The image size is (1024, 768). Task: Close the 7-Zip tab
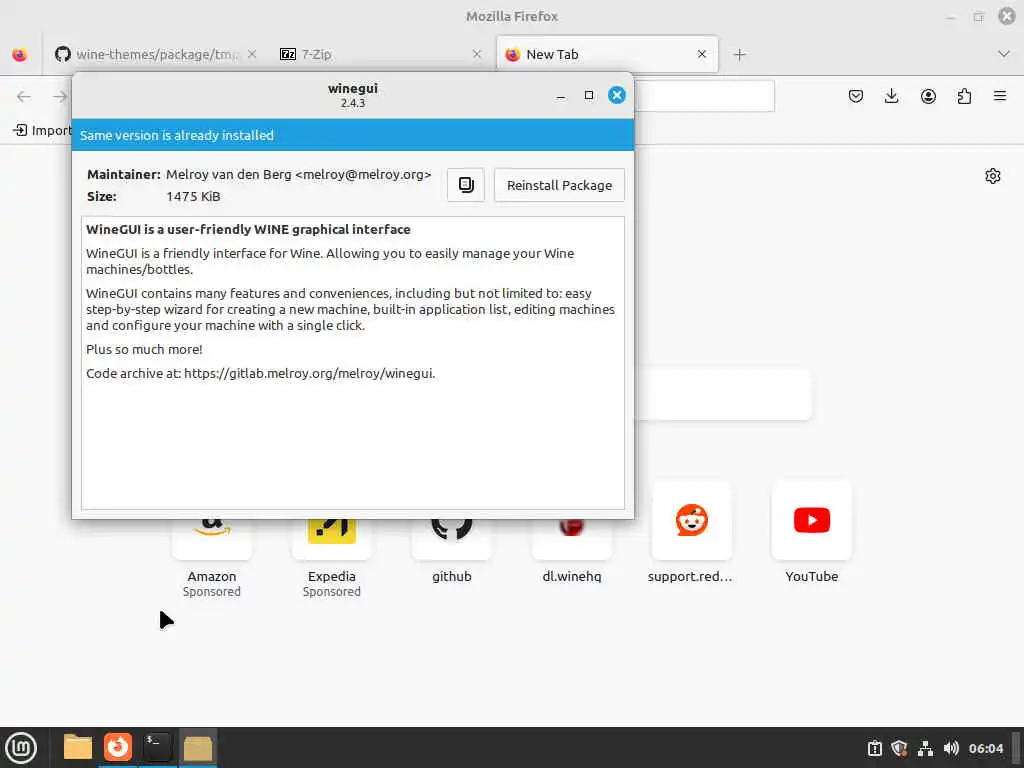pos(477,54)
